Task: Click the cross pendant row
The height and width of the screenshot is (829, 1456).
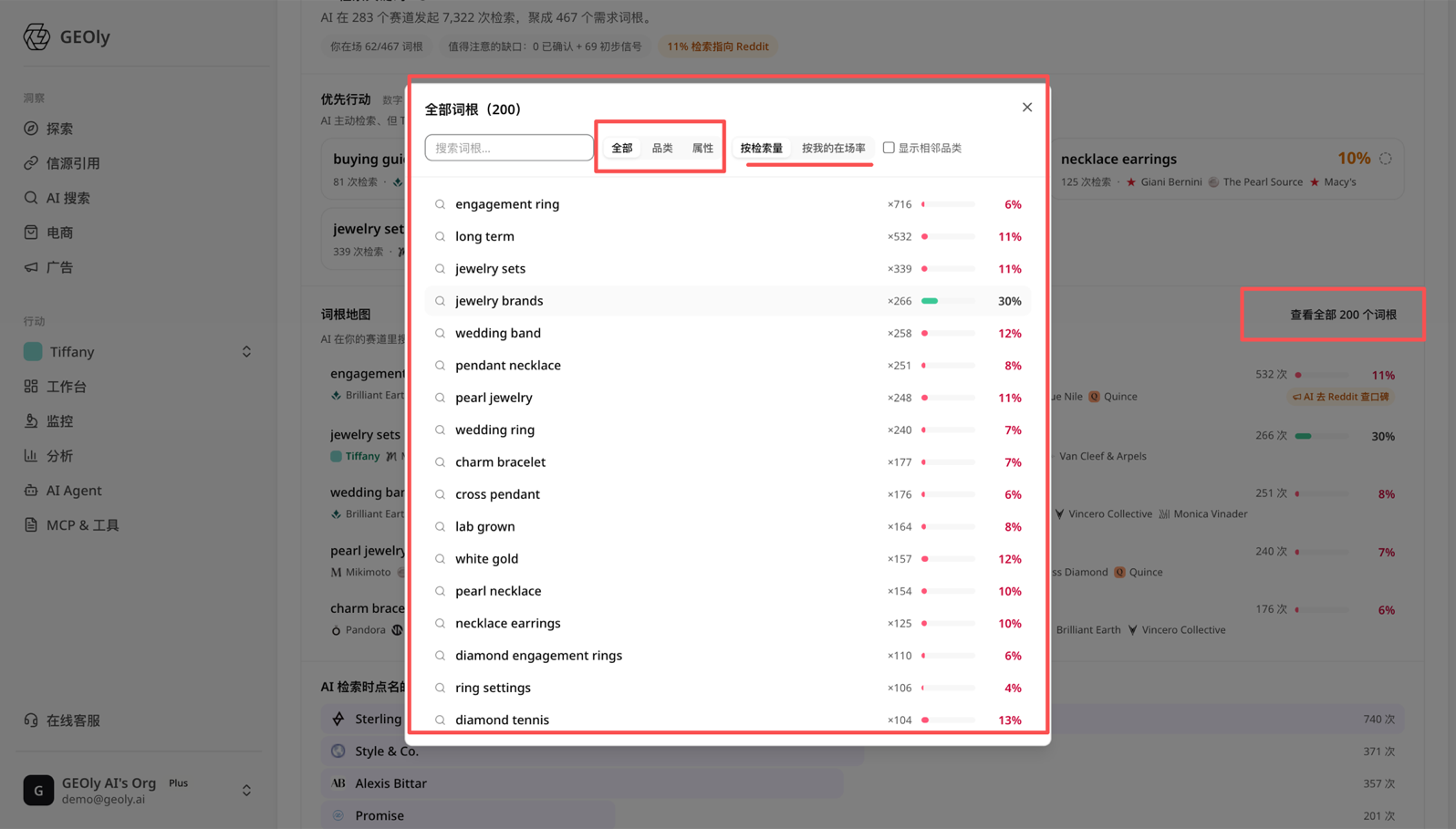Action: [x=727, y=494]
